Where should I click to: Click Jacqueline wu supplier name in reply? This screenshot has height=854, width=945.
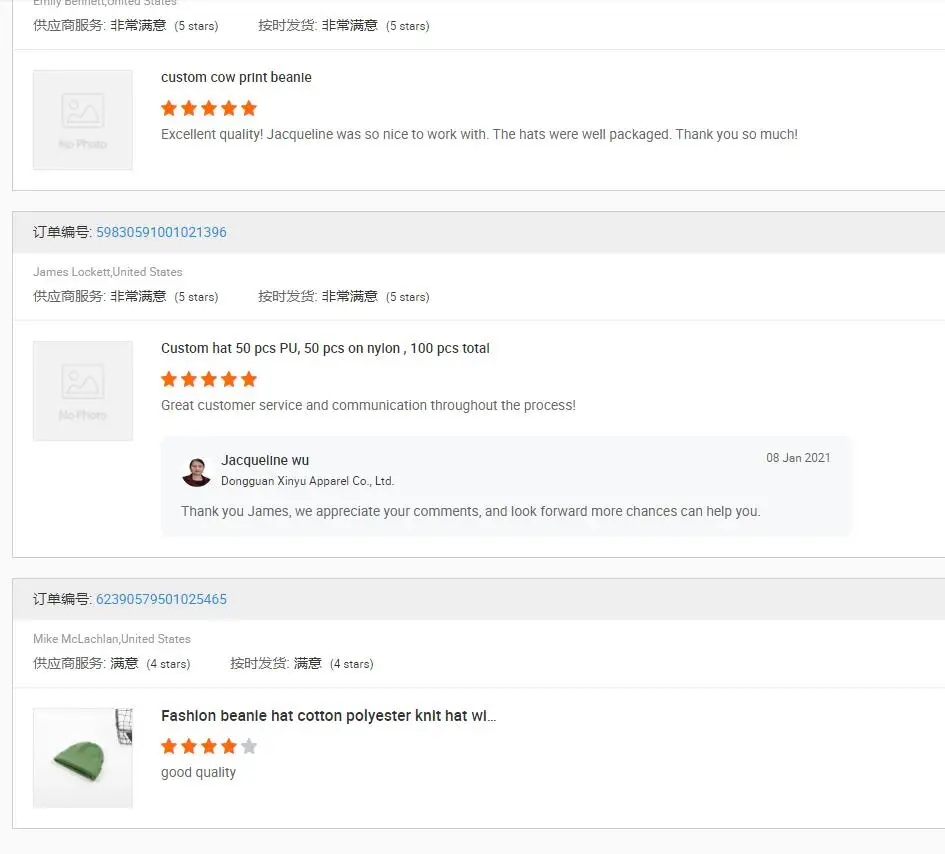tap(265, 460)
